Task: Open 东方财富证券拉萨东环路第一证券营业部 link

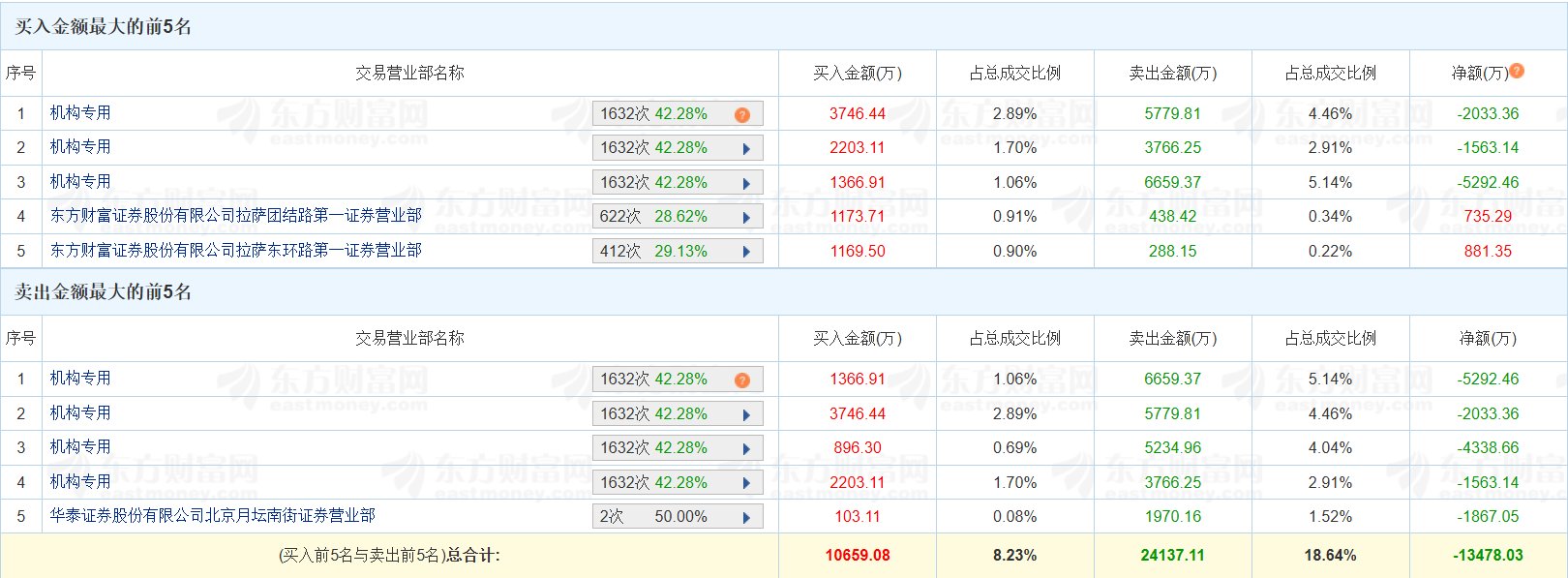Action: (x=235, y=251)
